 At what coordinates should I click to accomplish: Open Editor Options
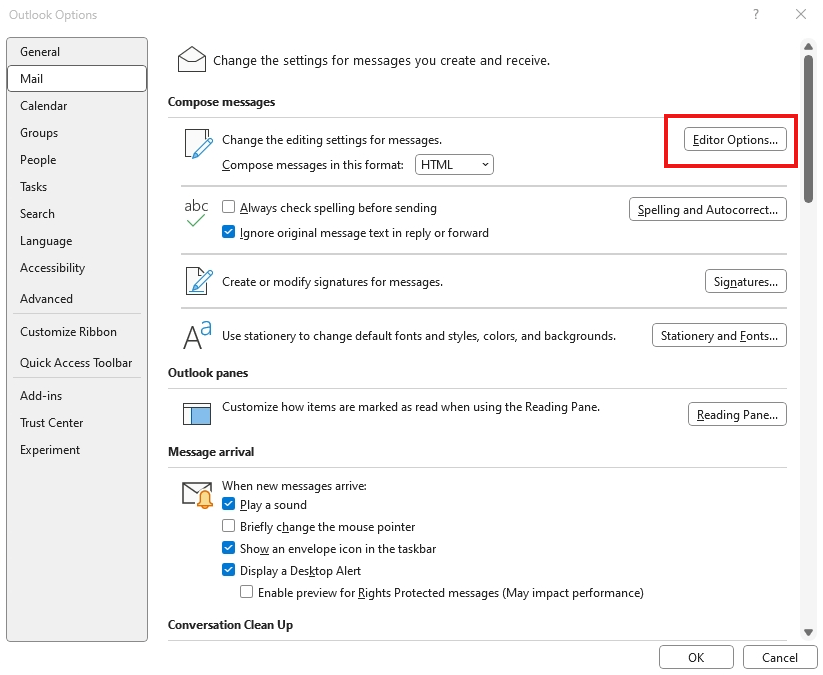[735, 140]
